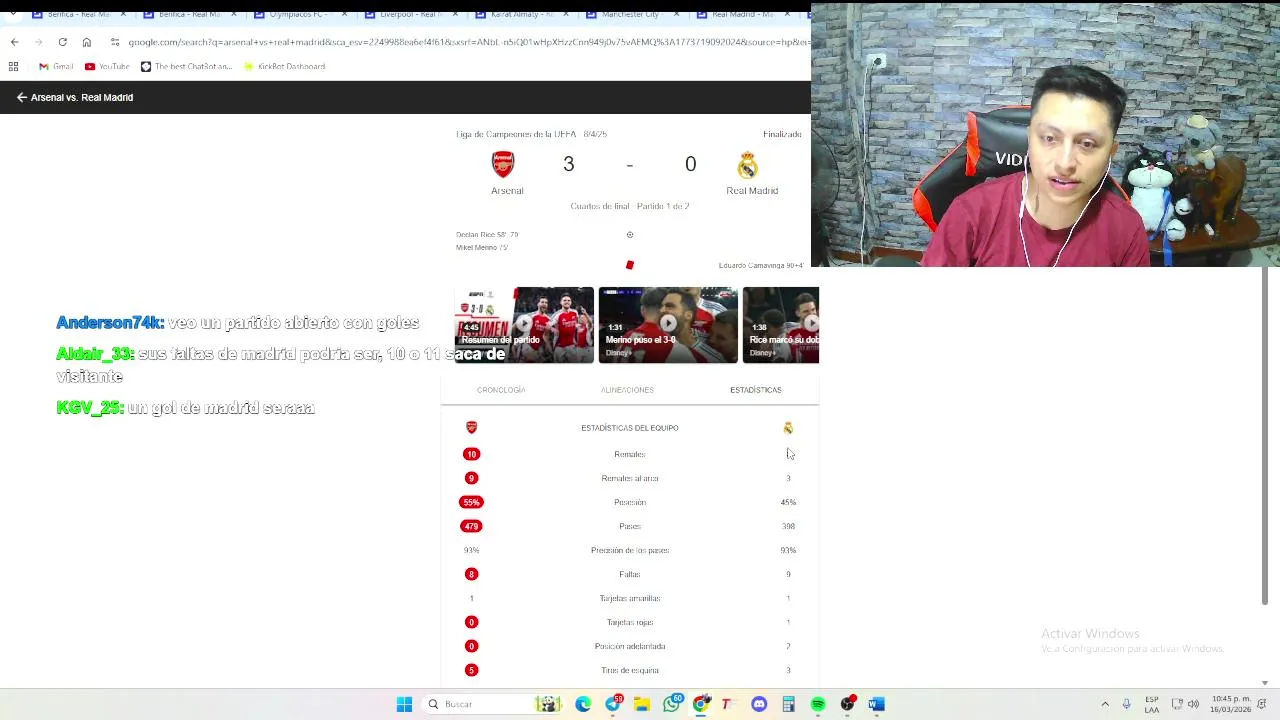
Task: Open Microsoft Edge from taskbar
Action: 583,704
